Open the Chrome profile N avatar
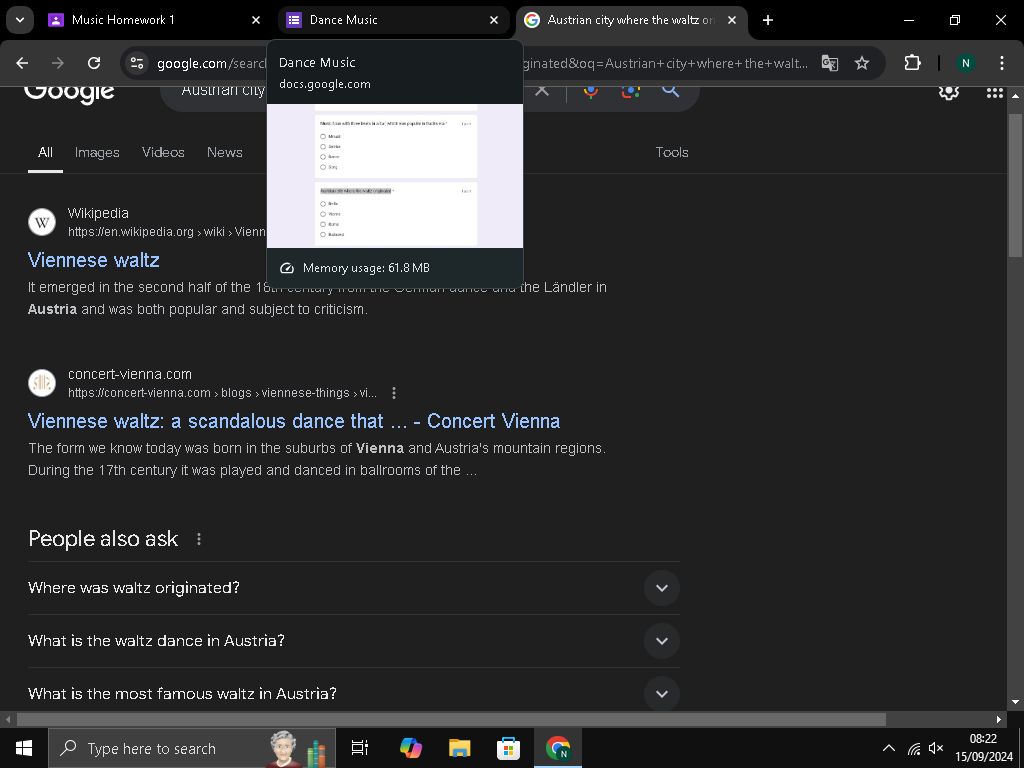This screenshot has height=768, width=1024. coord(965,63)
